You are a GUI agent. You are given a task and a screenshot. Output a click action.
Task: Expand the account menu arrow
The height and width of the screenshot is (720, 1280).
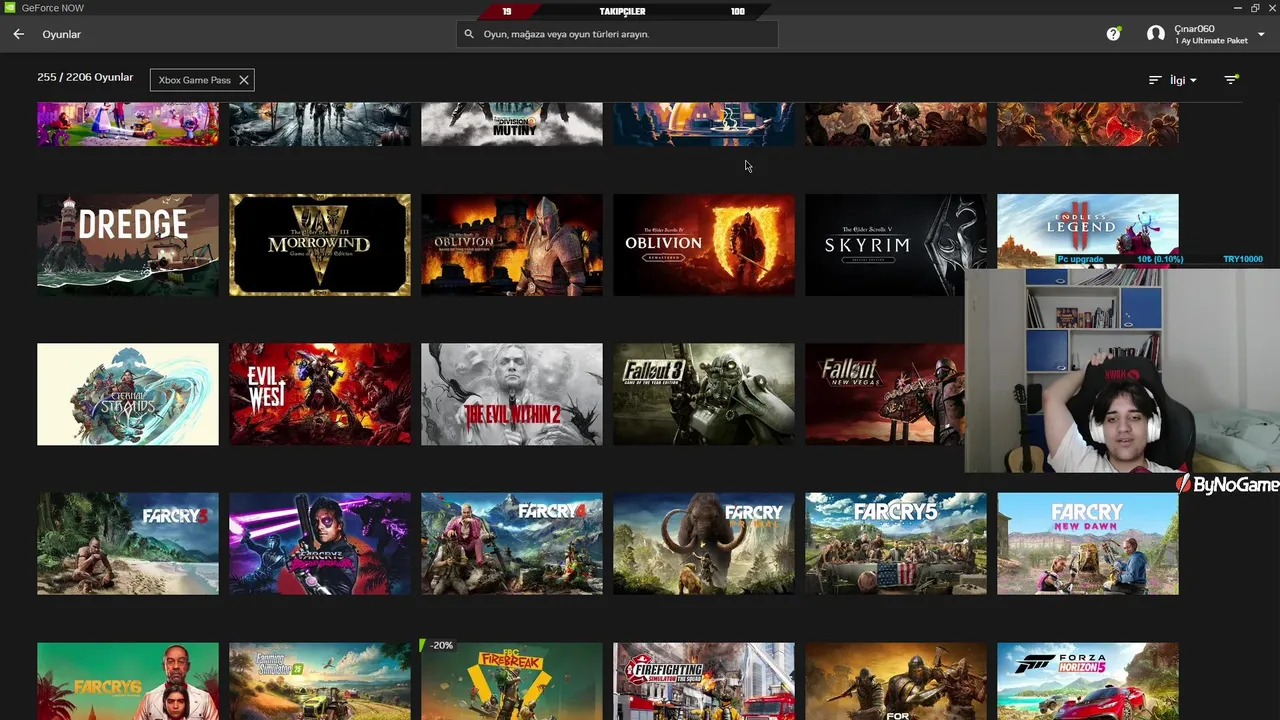[1260, 34]
